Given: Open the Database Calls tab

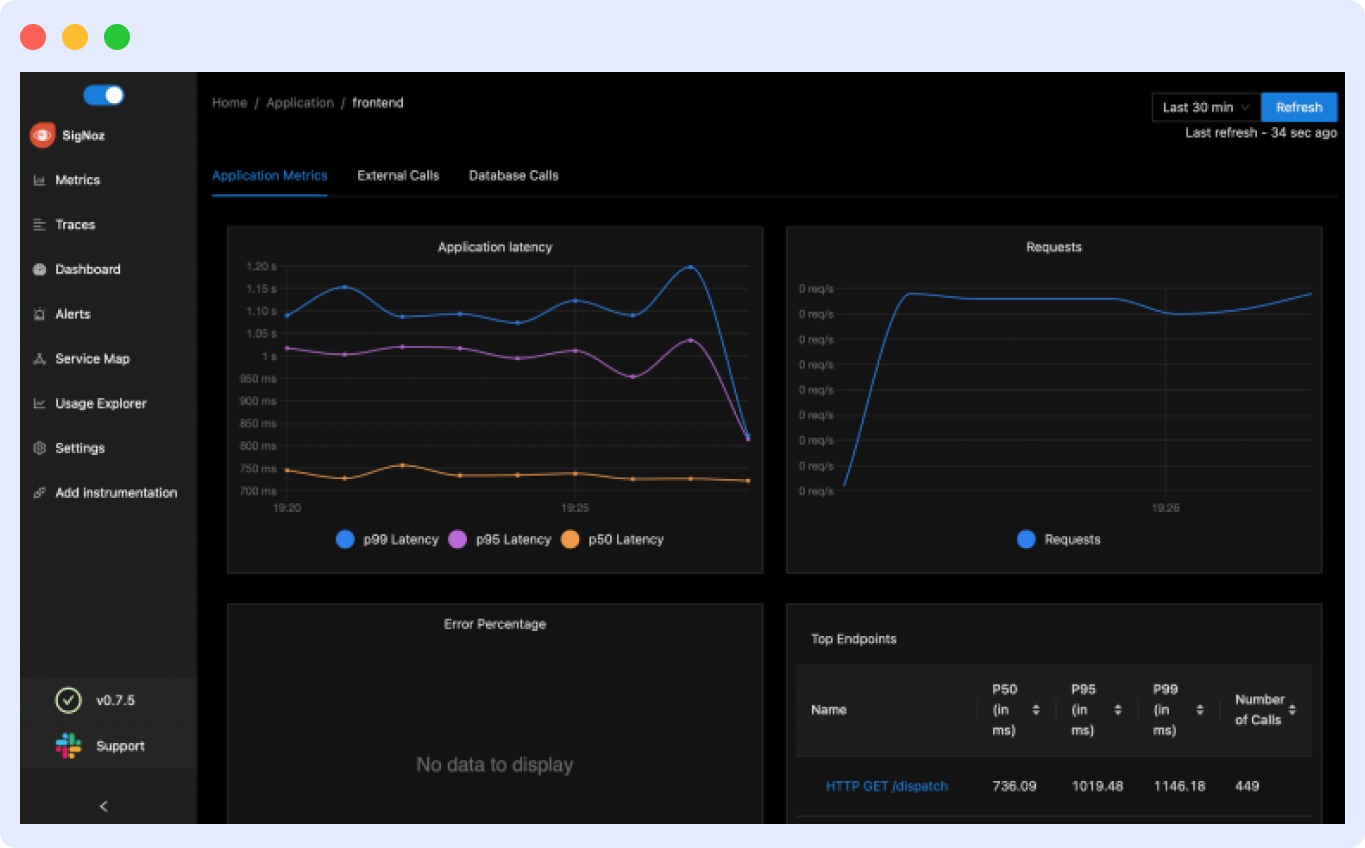Looking at the screenshot, I should tap(513, 175).
